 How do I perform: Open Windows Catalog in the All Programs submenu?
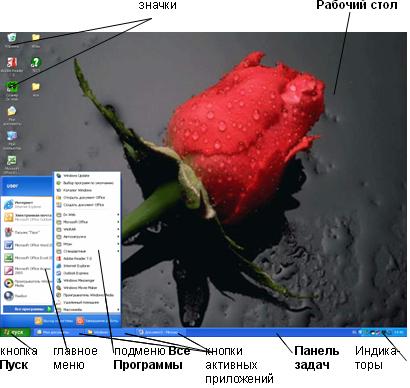tap(87, 190)
